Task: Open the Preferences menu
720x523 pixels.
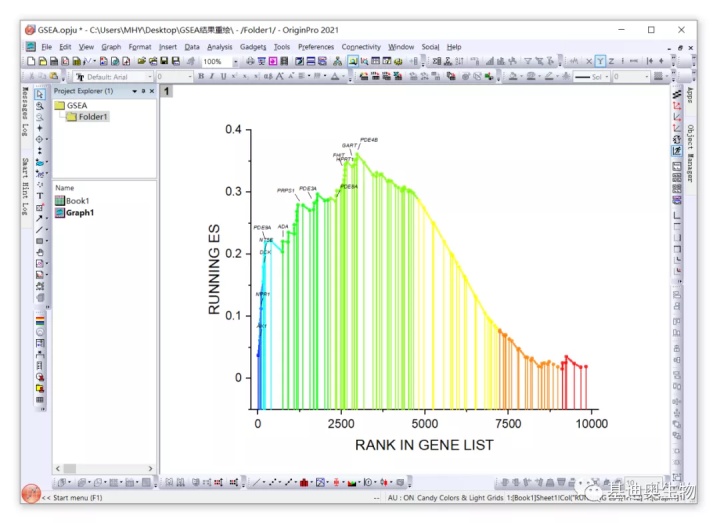Action: [316, 47]
